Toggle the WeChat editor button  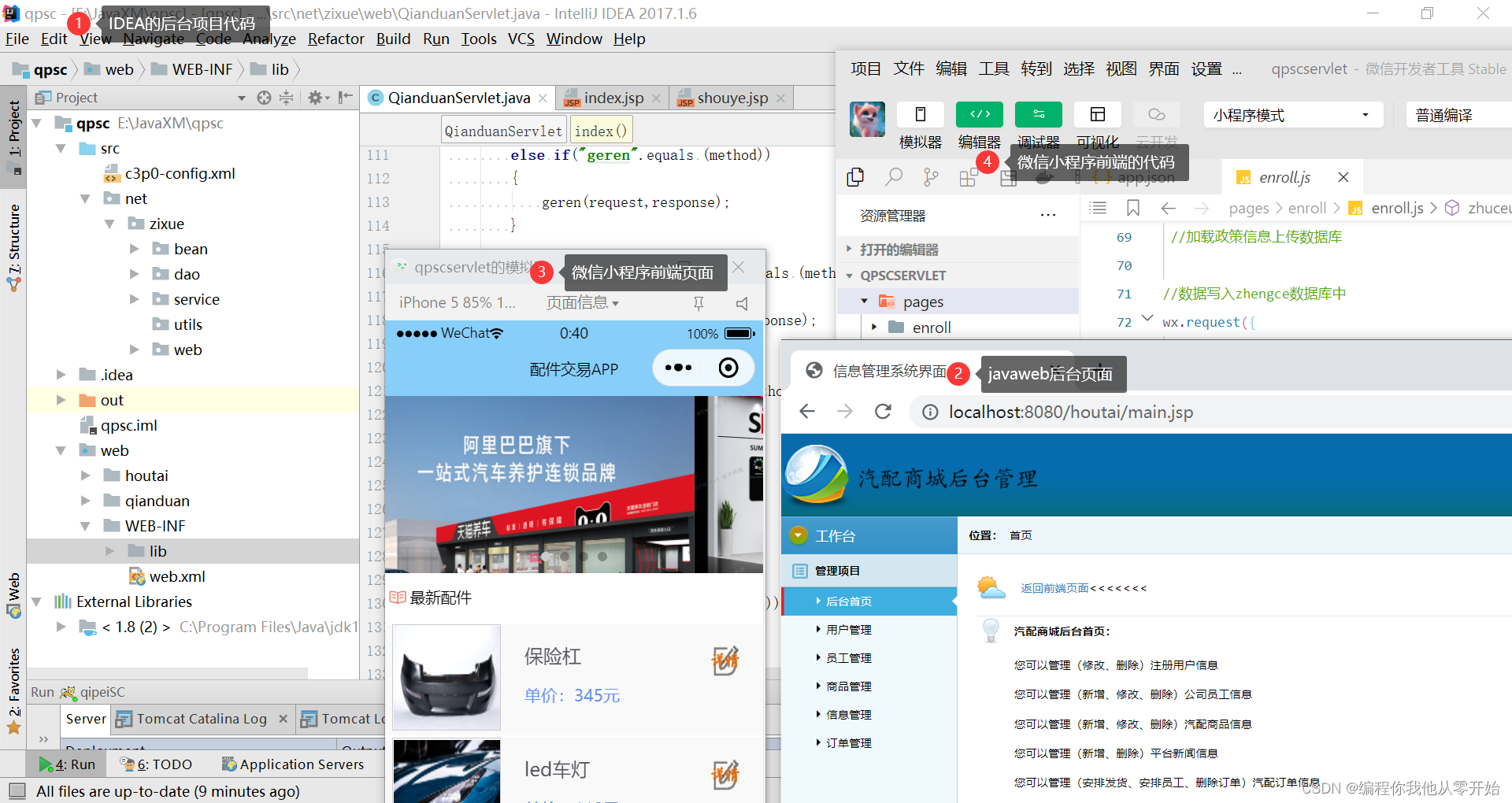pyautogui.click(x=979, y=115)
